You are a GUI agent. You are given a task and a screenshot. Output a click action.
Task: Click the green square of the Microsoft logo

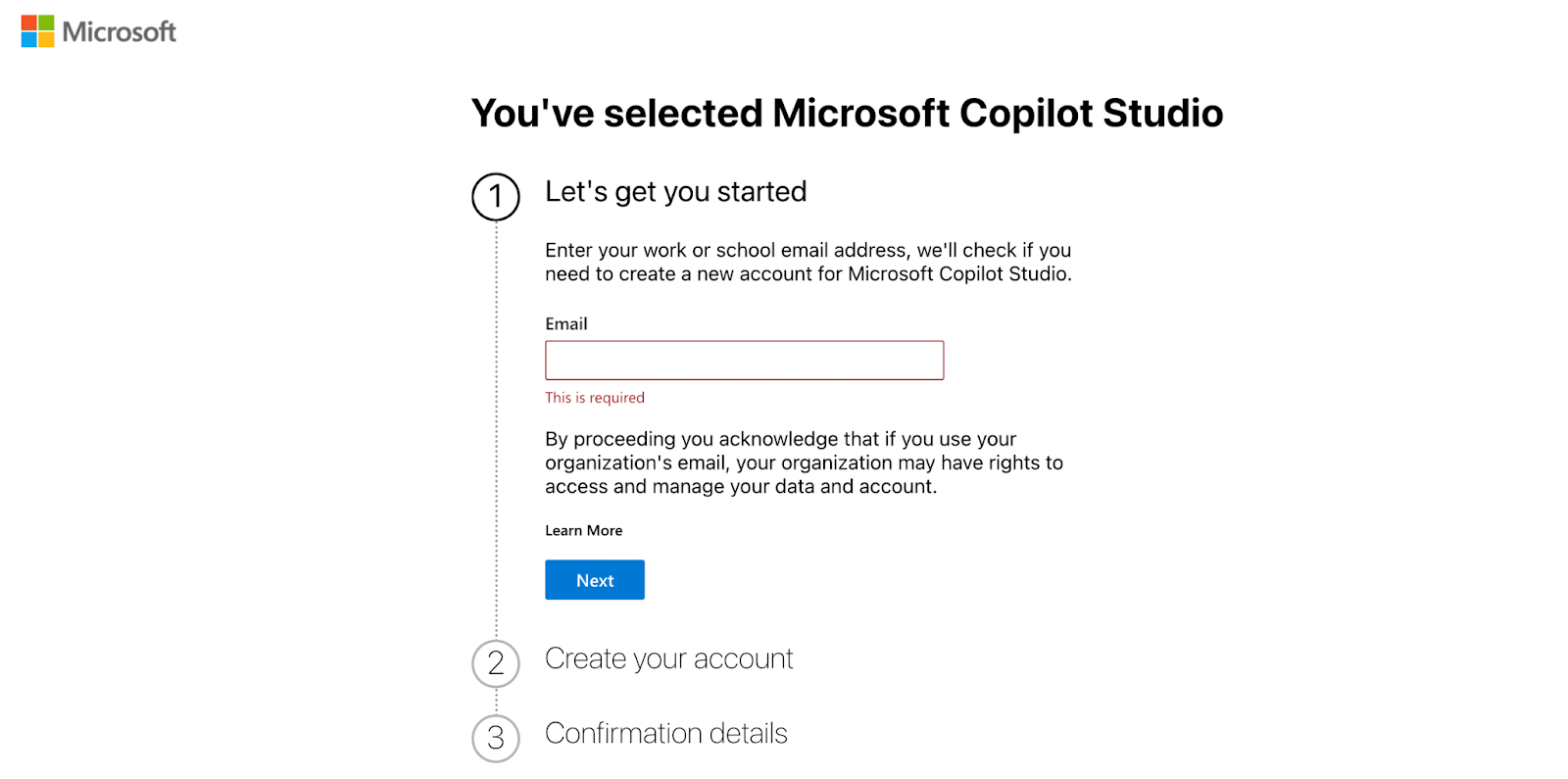coord(46,23)
